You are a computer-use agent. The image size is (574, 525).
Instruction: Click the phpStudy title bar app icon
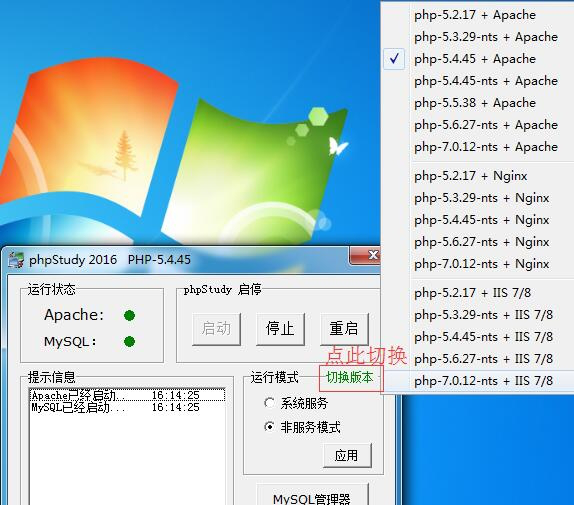click(x=16, y=260)
